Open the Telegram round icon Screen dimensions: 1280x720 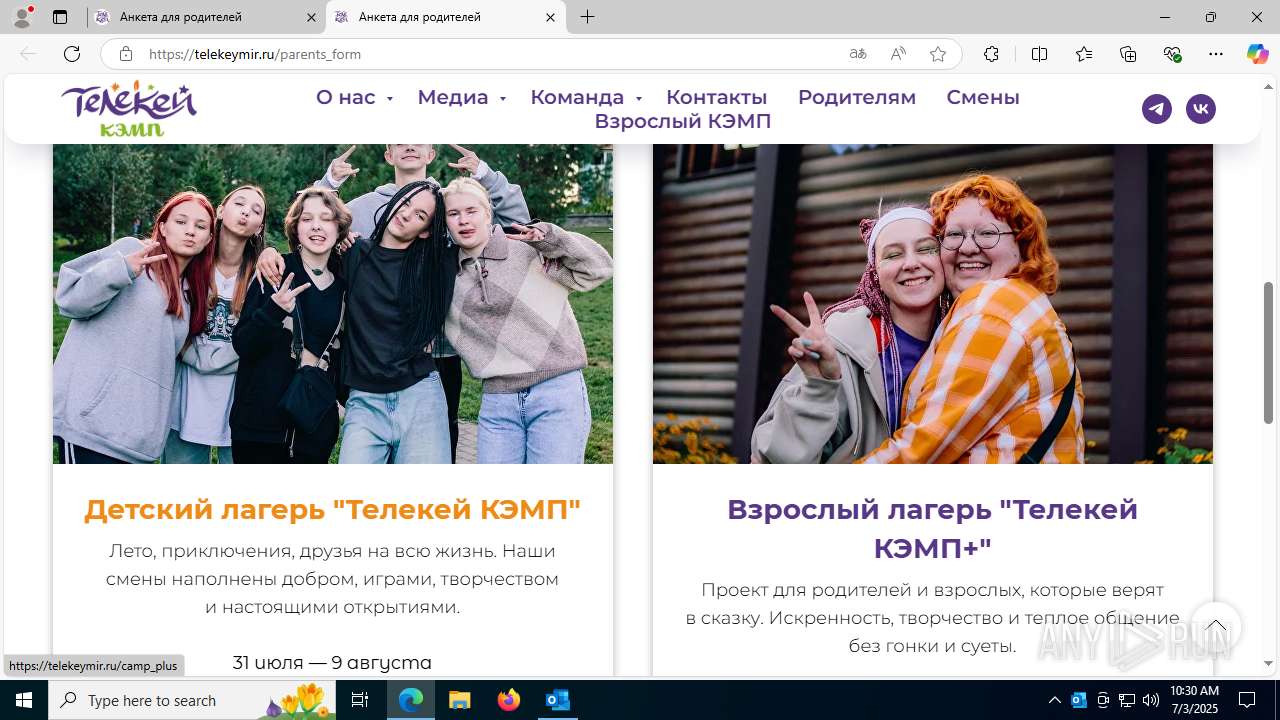1157,109
